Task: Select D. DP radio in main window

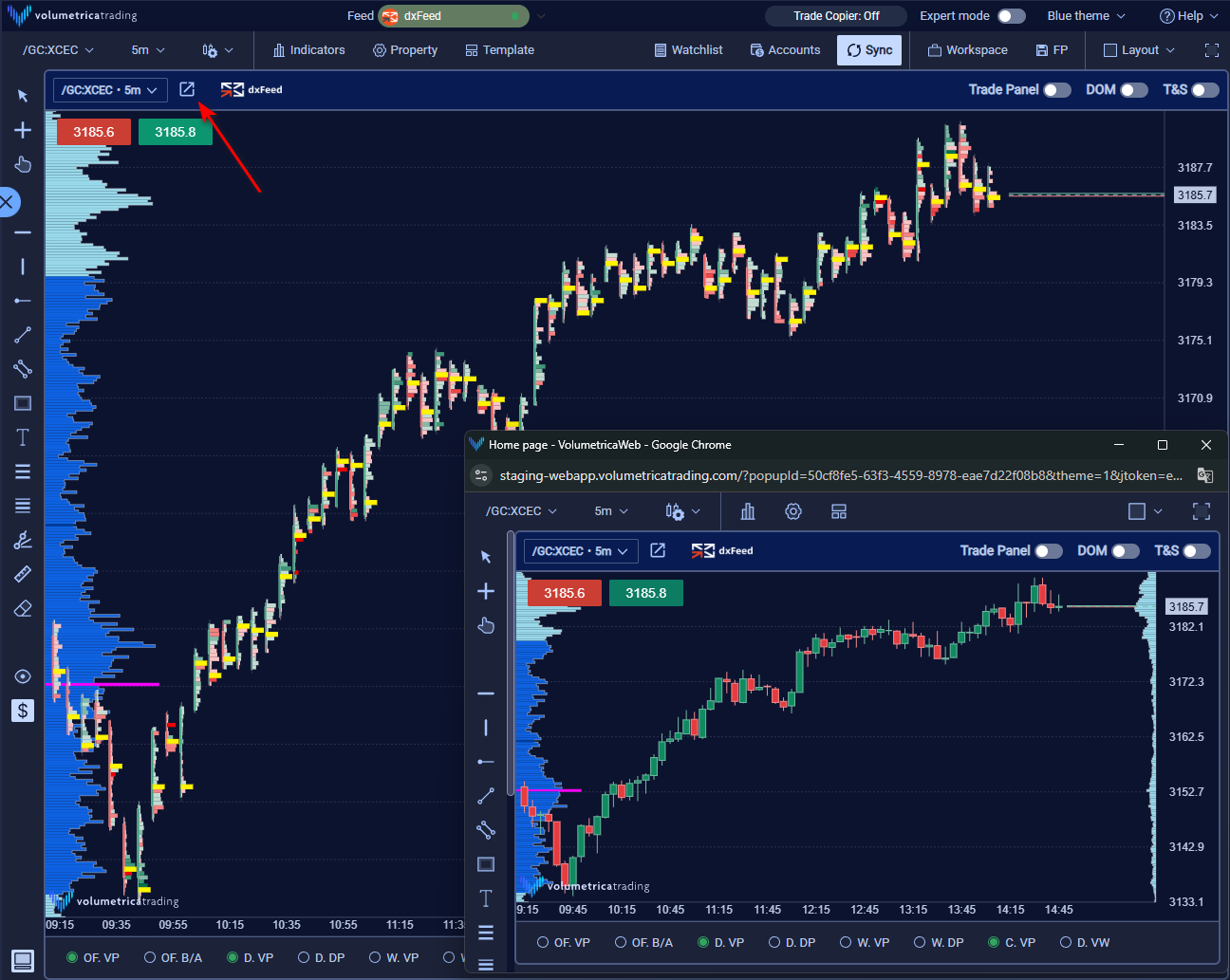Action: click(x=304, y=957)
